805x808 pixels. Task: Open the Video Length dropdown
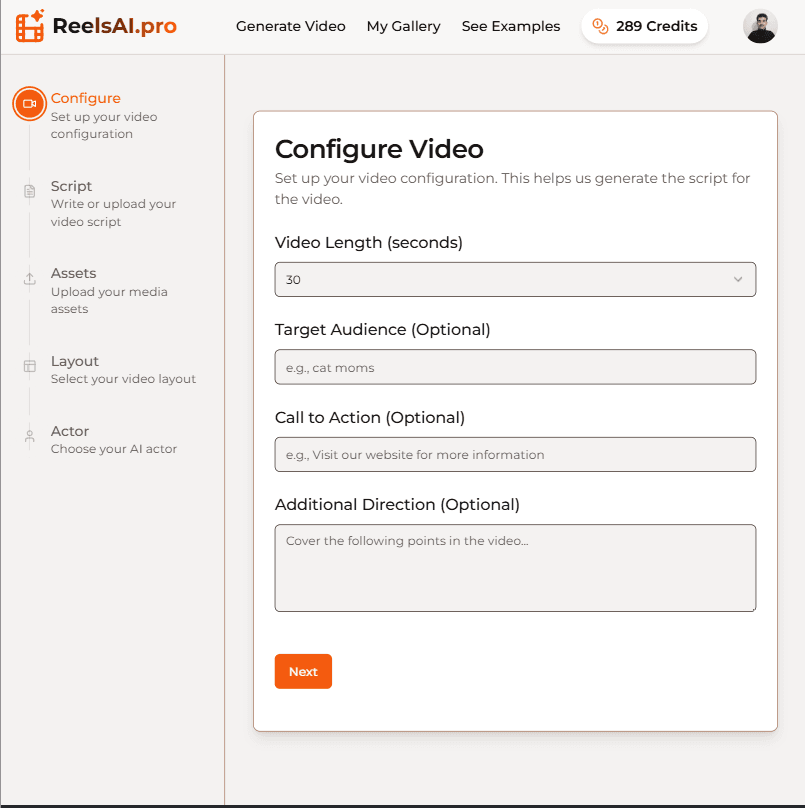[515, 280]
